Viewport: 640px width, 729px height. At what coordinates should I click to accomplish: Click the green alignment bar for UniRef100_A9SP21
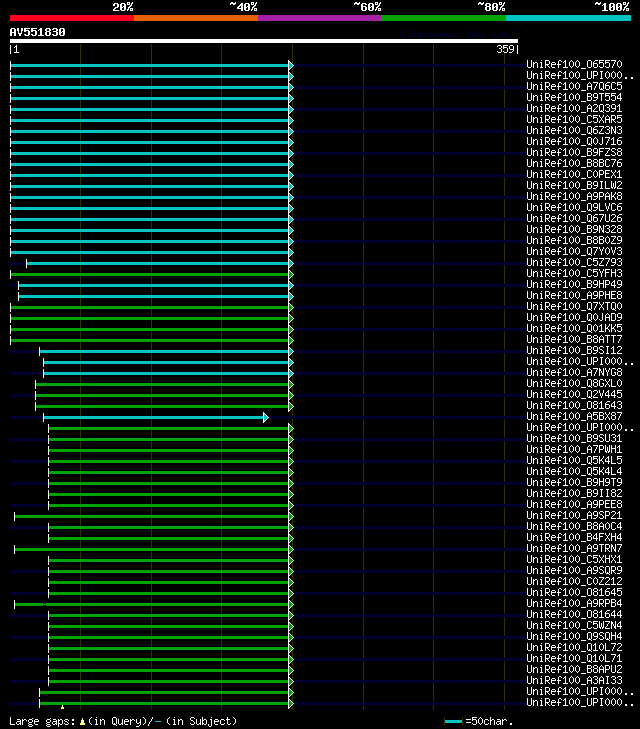point(152,517)
